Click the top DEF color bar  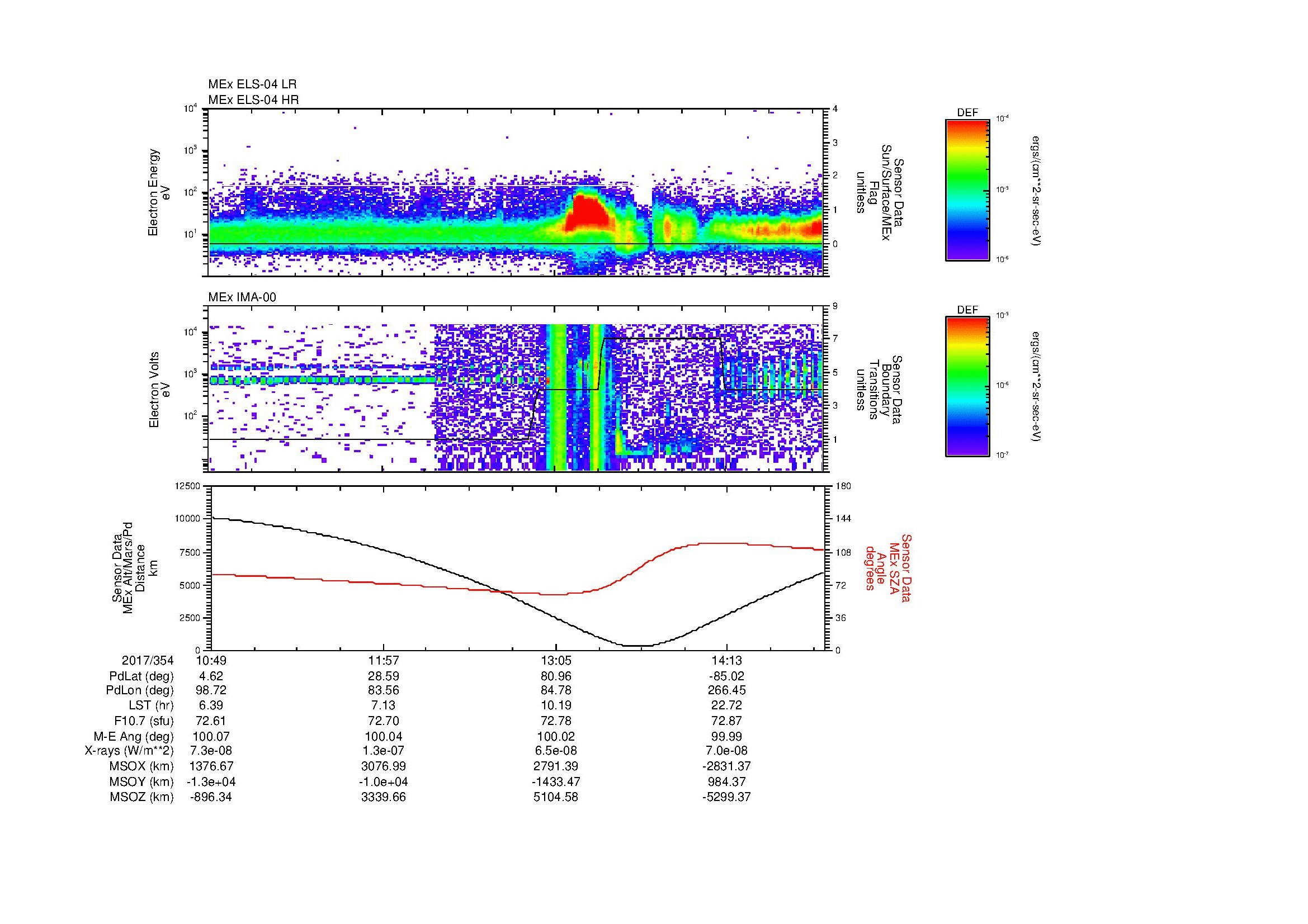(967, 190)
